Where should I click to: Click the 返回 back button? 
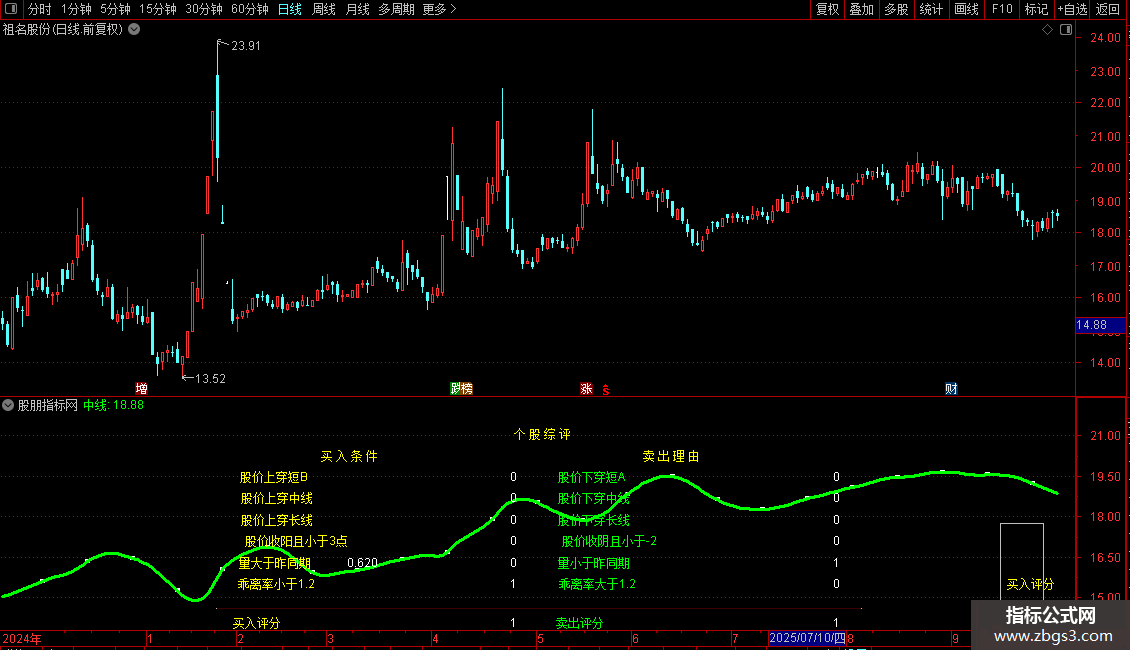[1108, 9]
